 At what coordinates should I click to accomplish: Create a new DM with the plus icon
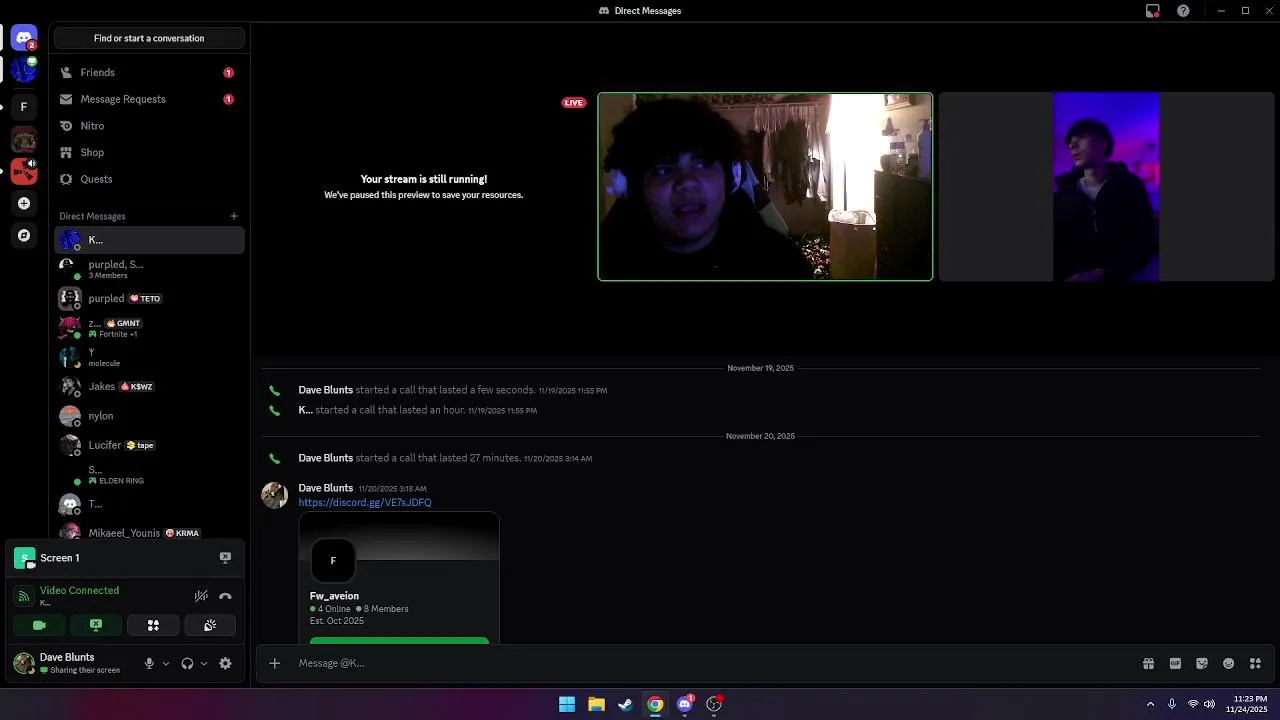coord(234,216)
